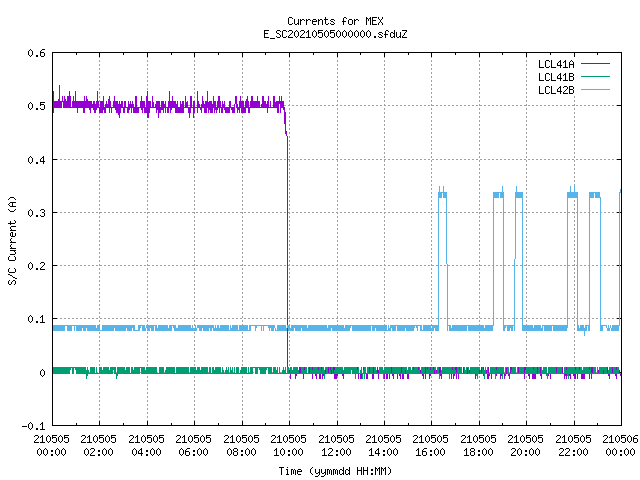Click the x-axis tick label 210505 14:00

pyautogui.click(x=383, y=446)
